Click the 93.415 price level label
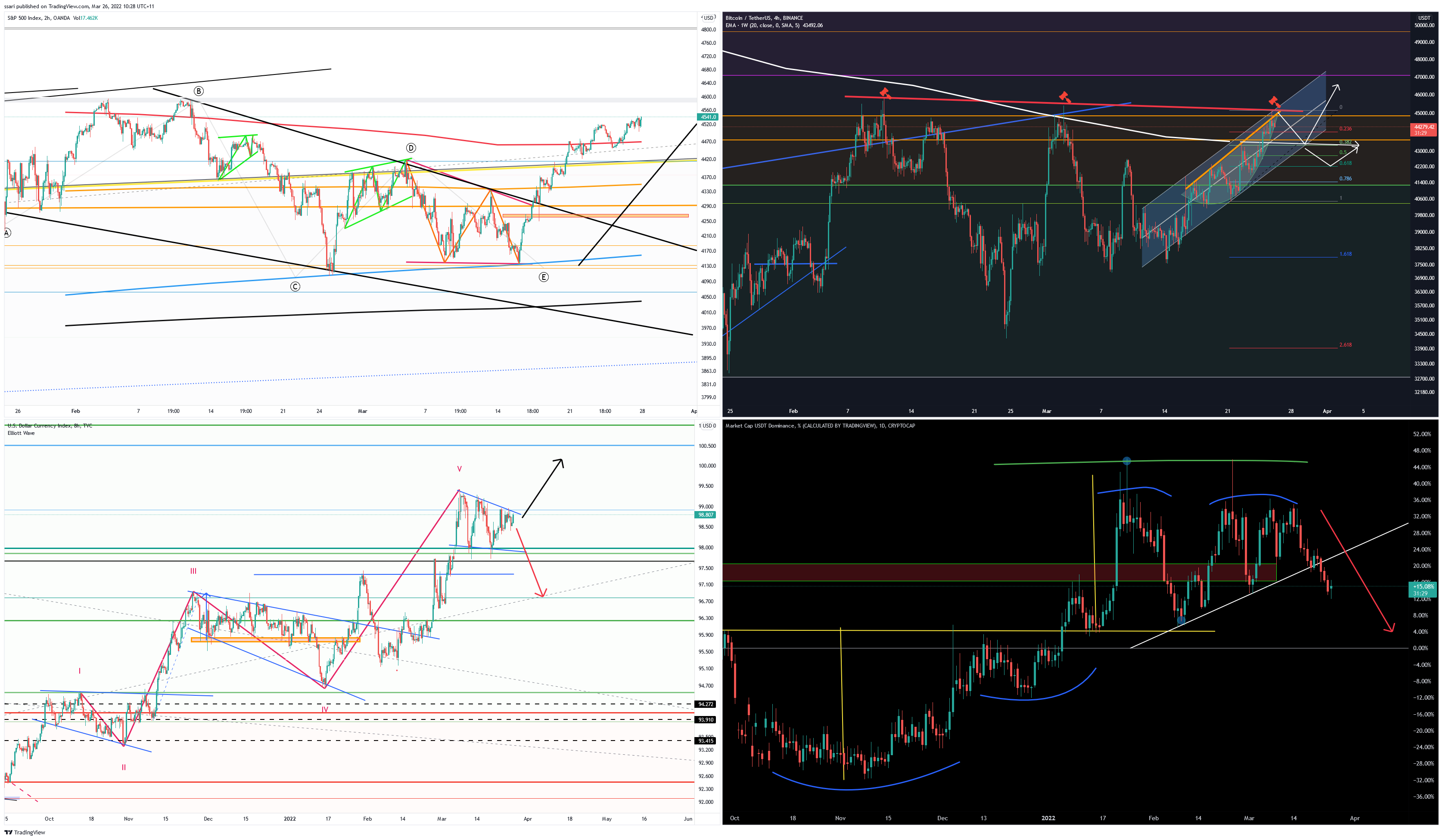The image size is (1443, 840). (706, 741)
